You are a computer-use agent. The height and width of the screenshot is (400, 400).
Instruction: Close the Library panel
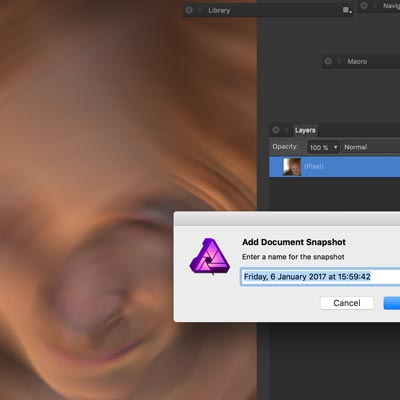point(189,10)
